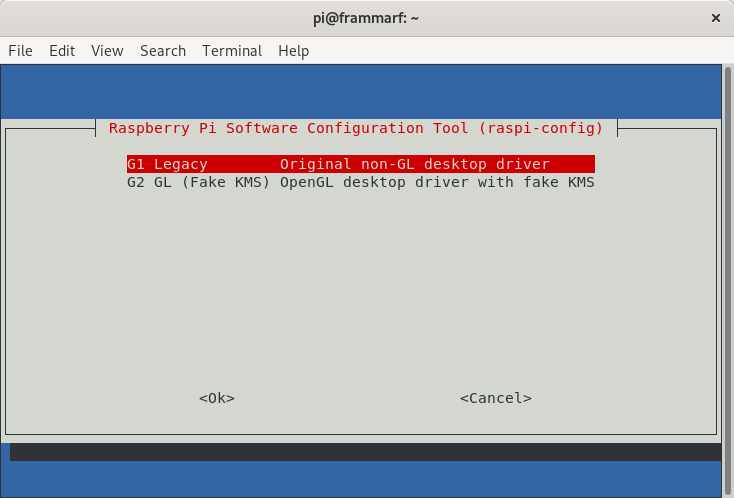Open the Edit menu
734x498 pixels.
[x=62, y=51]
